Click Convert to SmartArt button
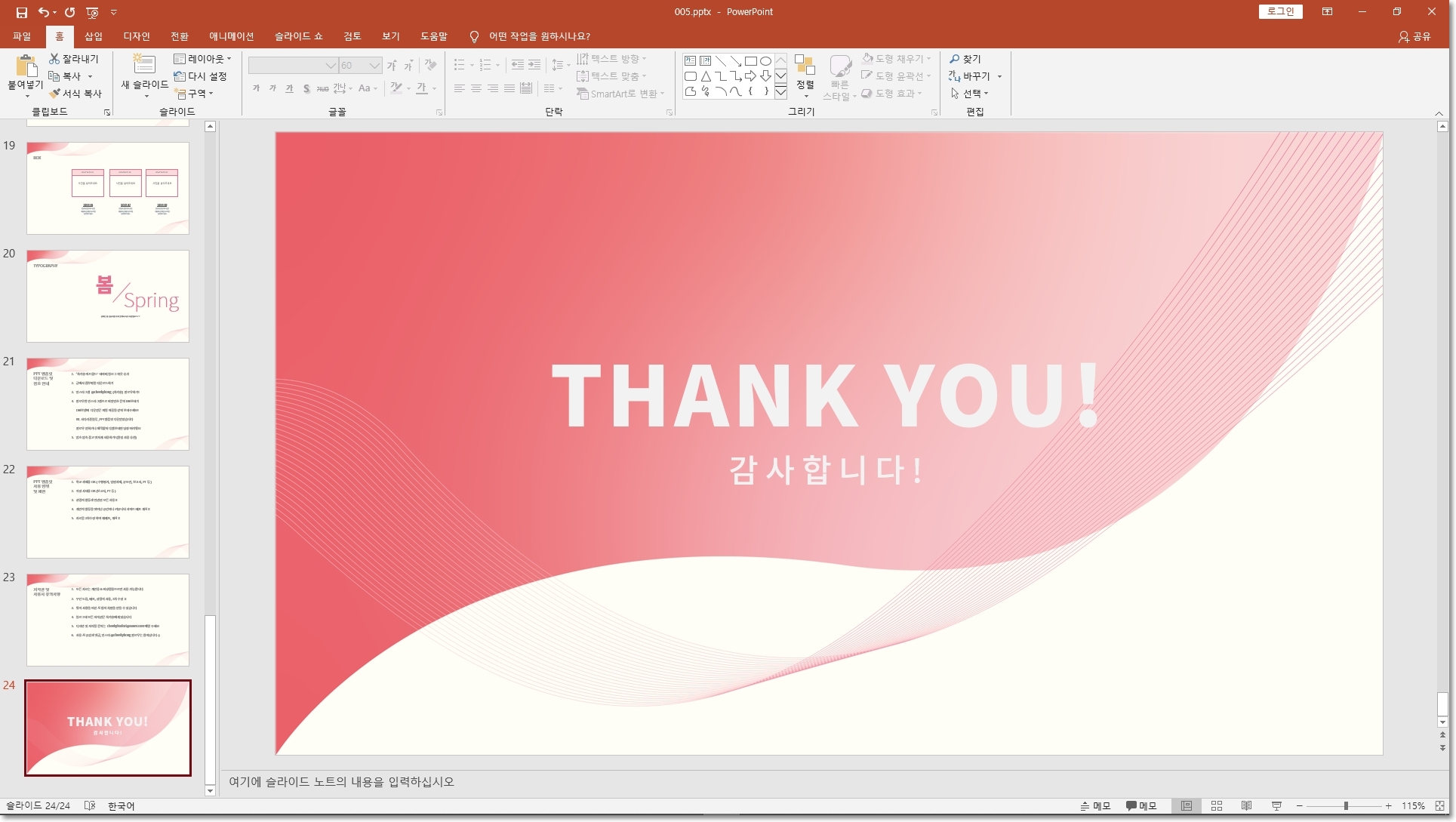The width and height of the screenshot is (1456, 822). (620, 94)
